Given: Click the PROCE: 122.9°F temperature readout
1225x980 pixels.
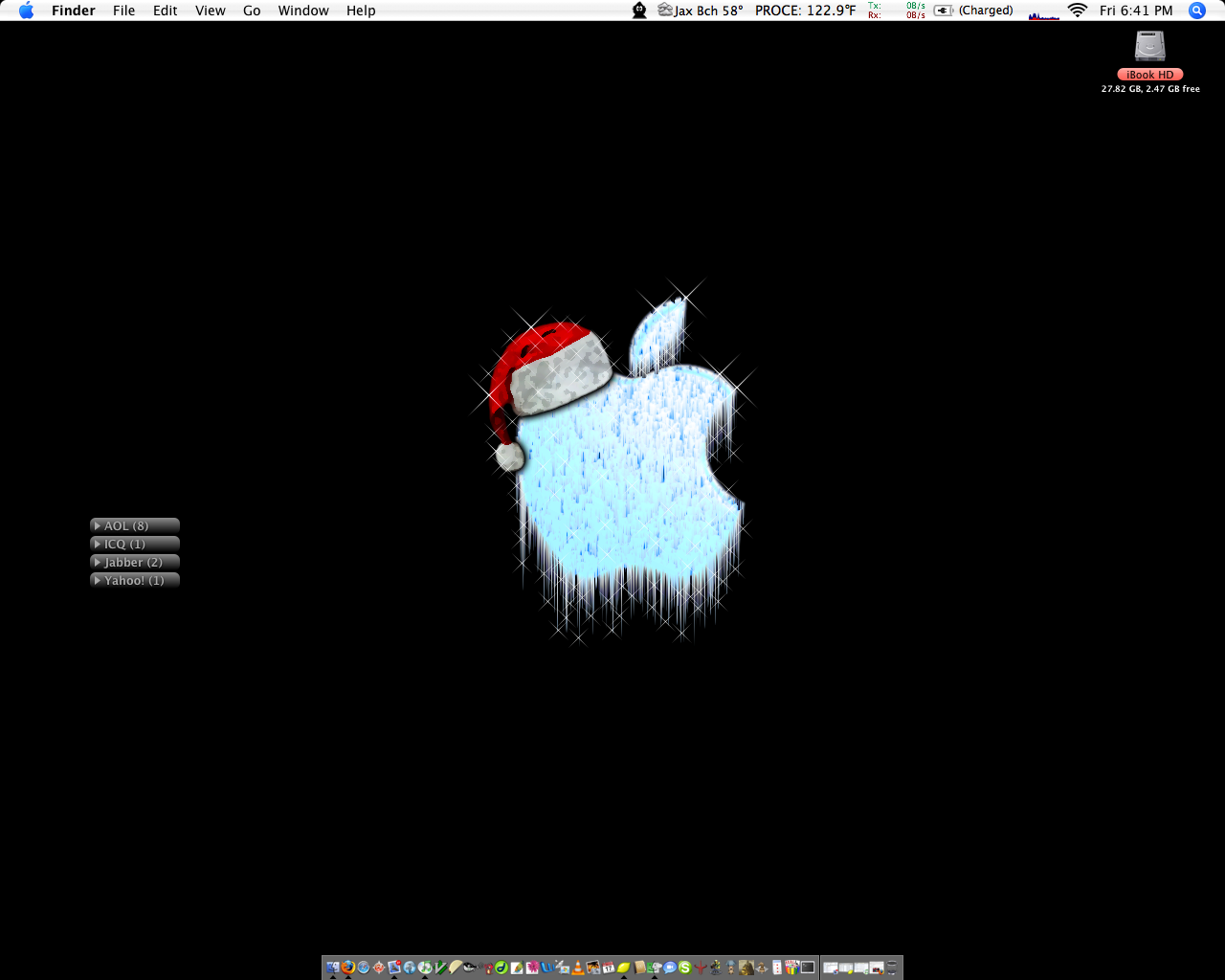Looking at the screenshot, I should pyautogui.click(x=805, y=11).
